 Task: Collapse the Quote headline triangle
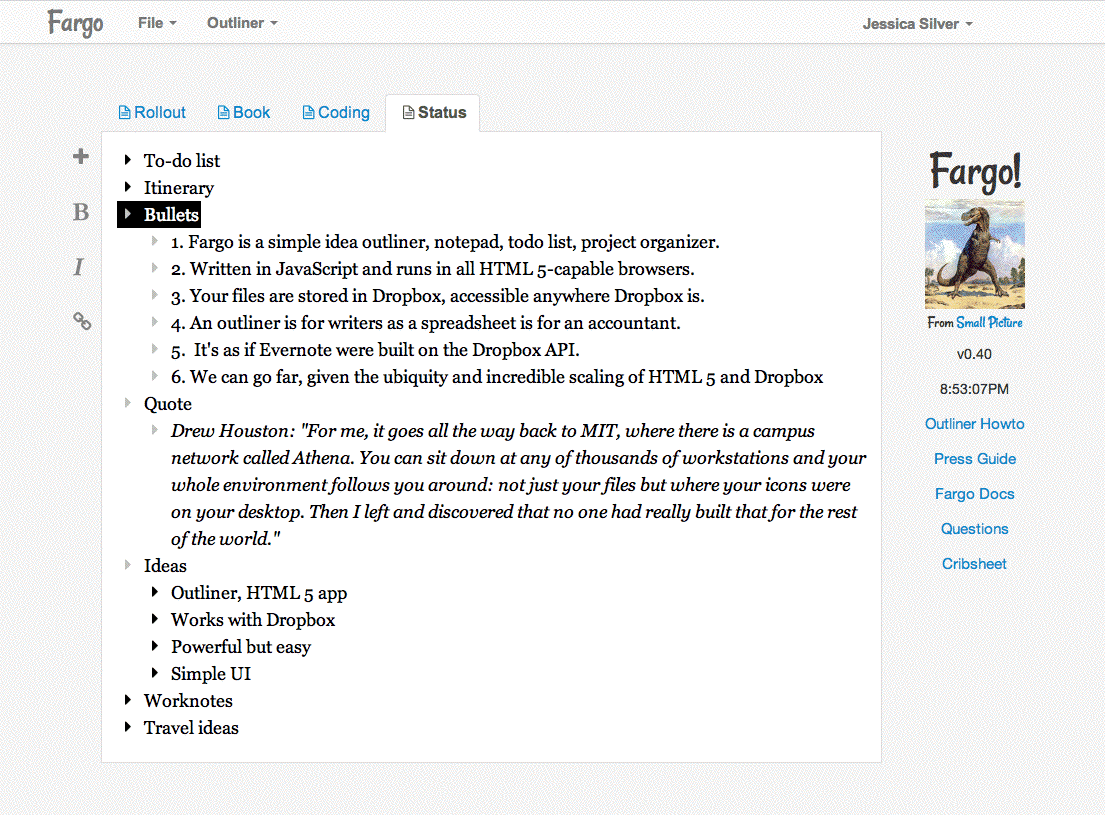point(128,403)
